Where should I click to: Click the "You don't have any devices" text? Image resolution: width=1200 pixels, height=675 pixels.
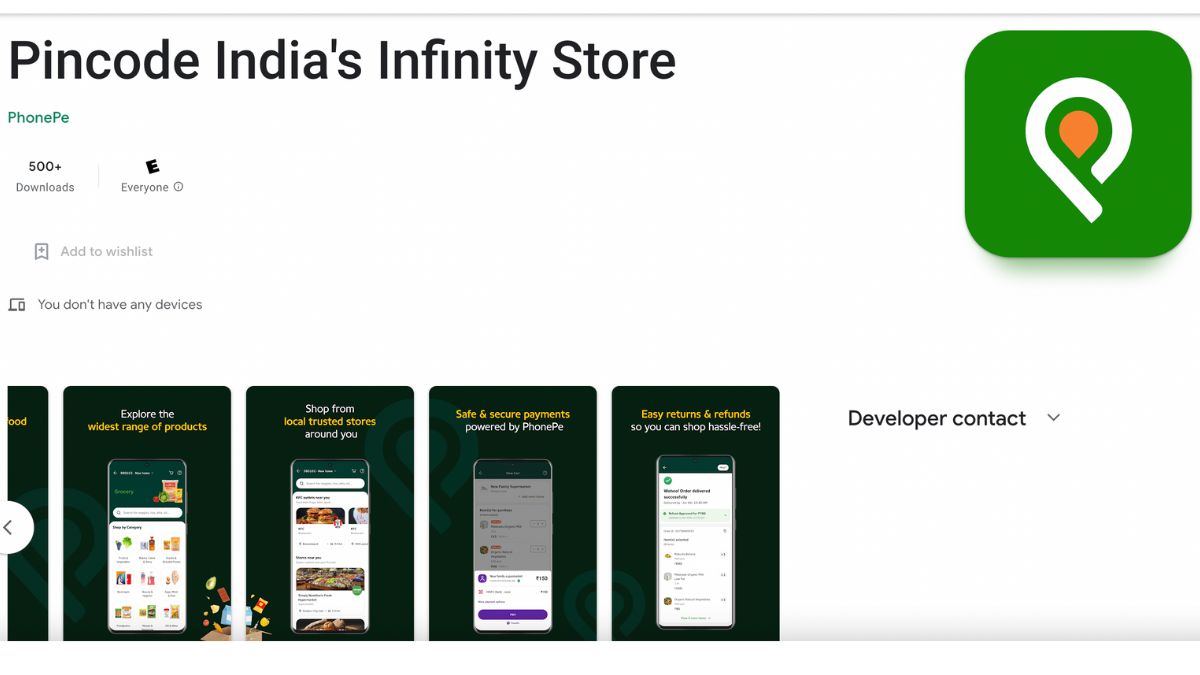coord(119,305)
